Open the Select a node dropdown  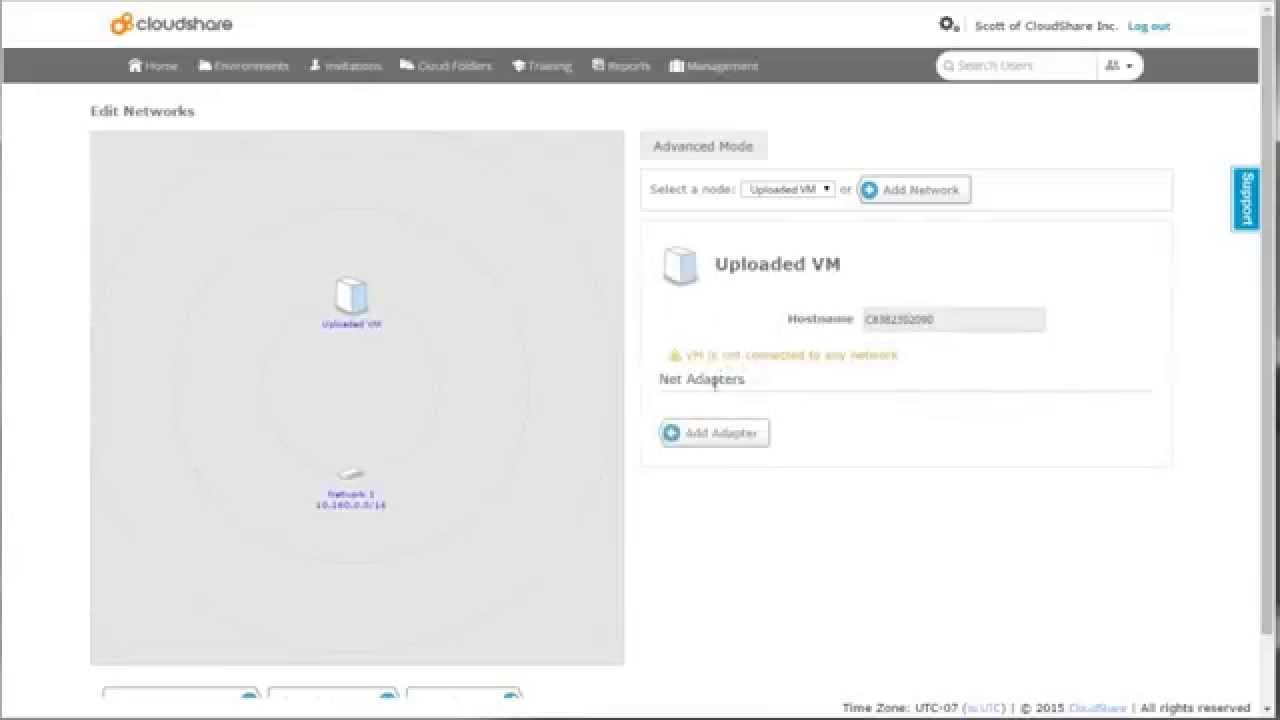[x=787, y=189]
